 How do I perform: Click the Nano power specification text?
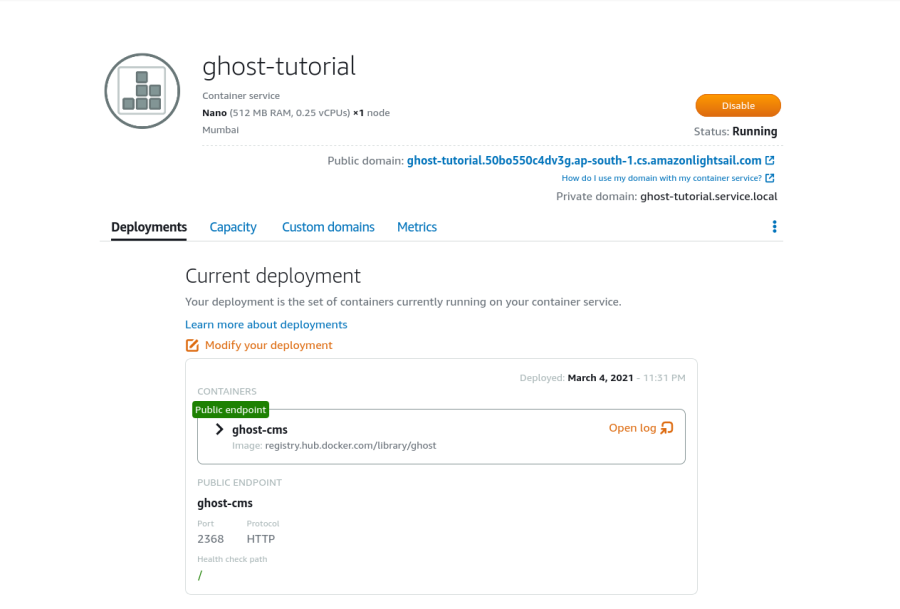point(296,113)
